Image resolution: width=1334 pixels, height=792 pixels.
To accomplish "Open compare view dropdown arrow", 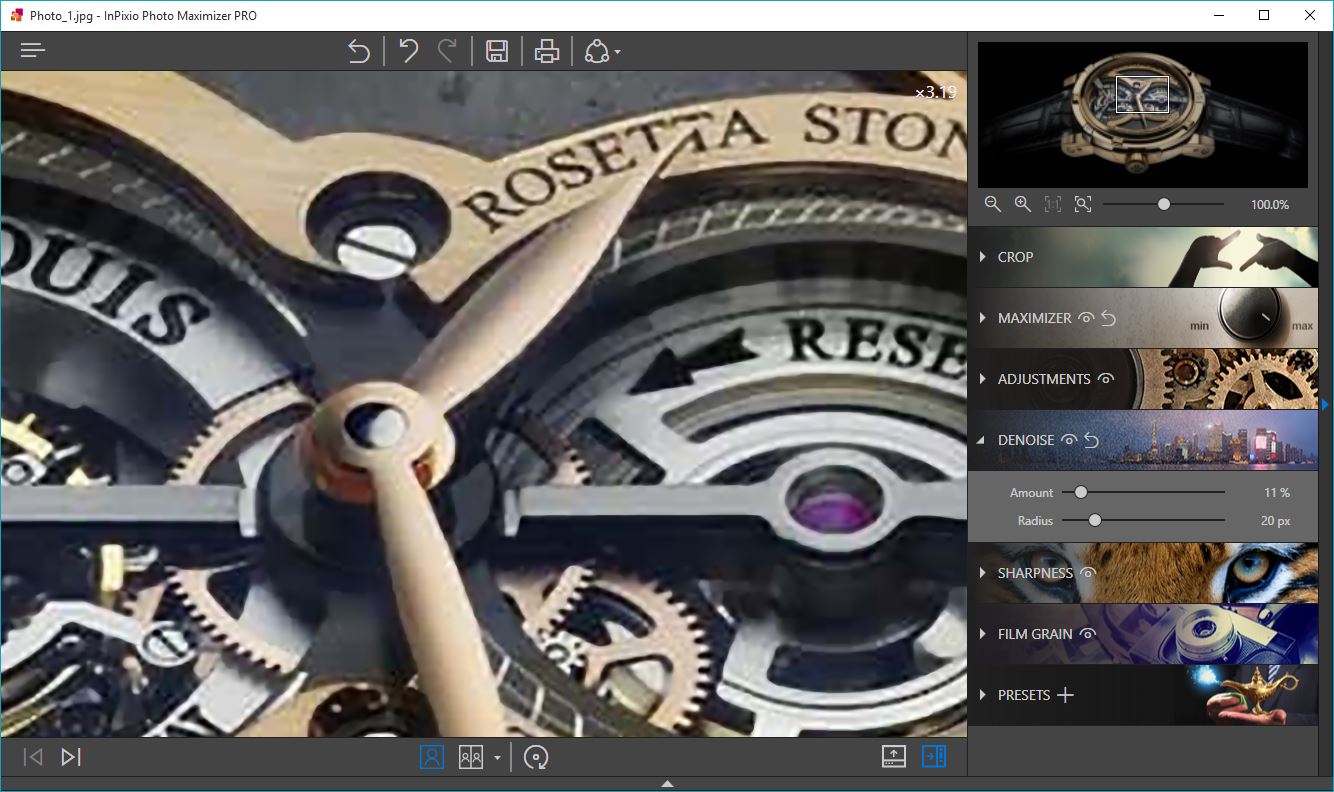I will pyautogui.click(x=497, y=758).
